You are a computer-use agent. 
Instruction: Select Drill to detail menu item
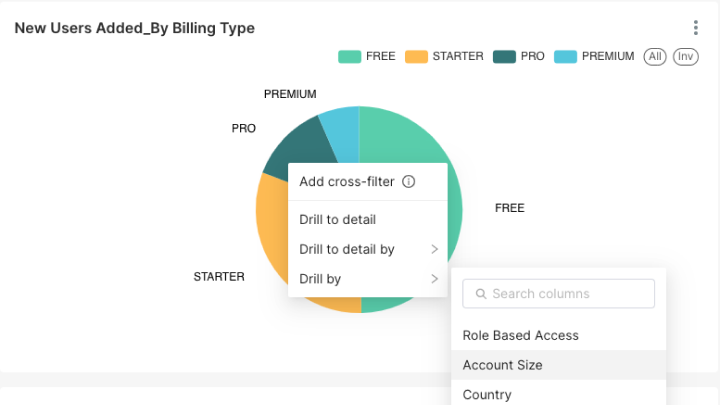pyautogui.click(x=338, y=219)
